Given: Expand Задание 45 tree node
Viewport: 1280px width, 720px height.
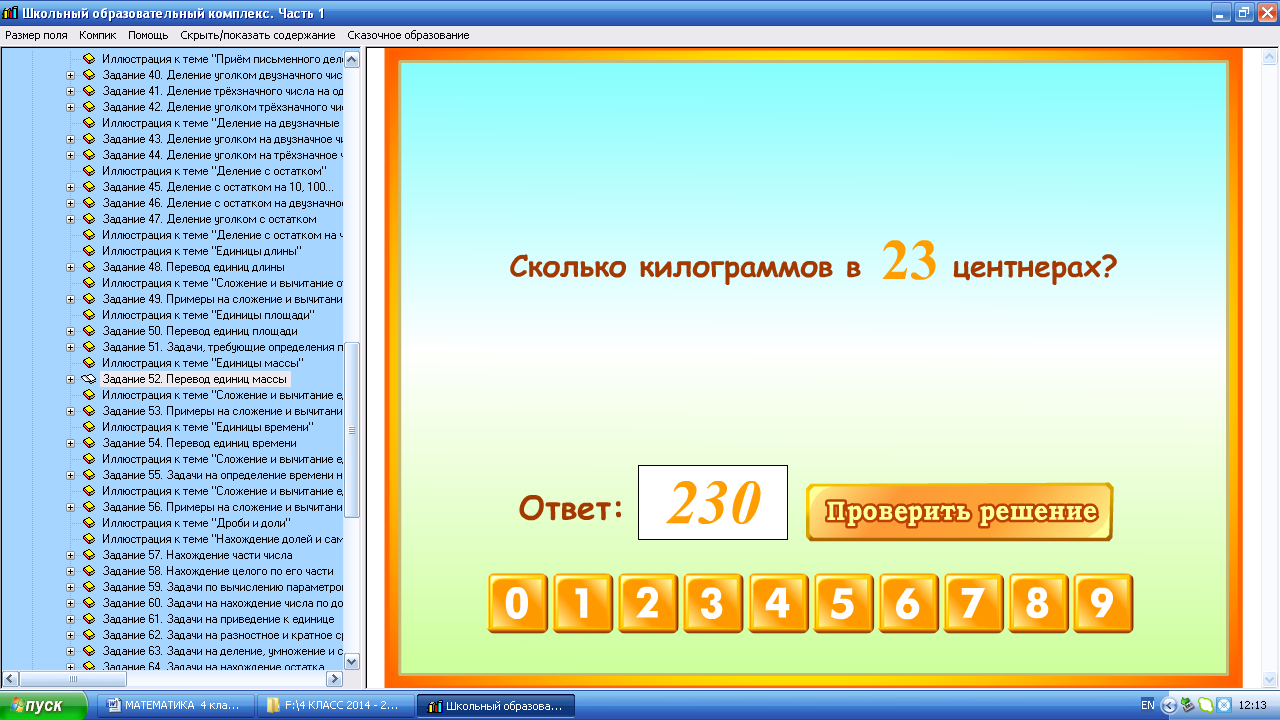Looking at the screenshot, I should [x=71, y=187].
